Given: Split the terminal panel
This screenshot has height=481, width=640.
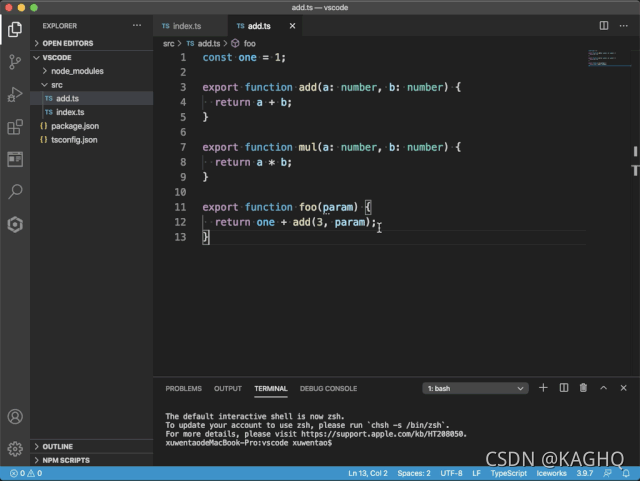Looking at the screenshot, I should (x=564, y=388).
